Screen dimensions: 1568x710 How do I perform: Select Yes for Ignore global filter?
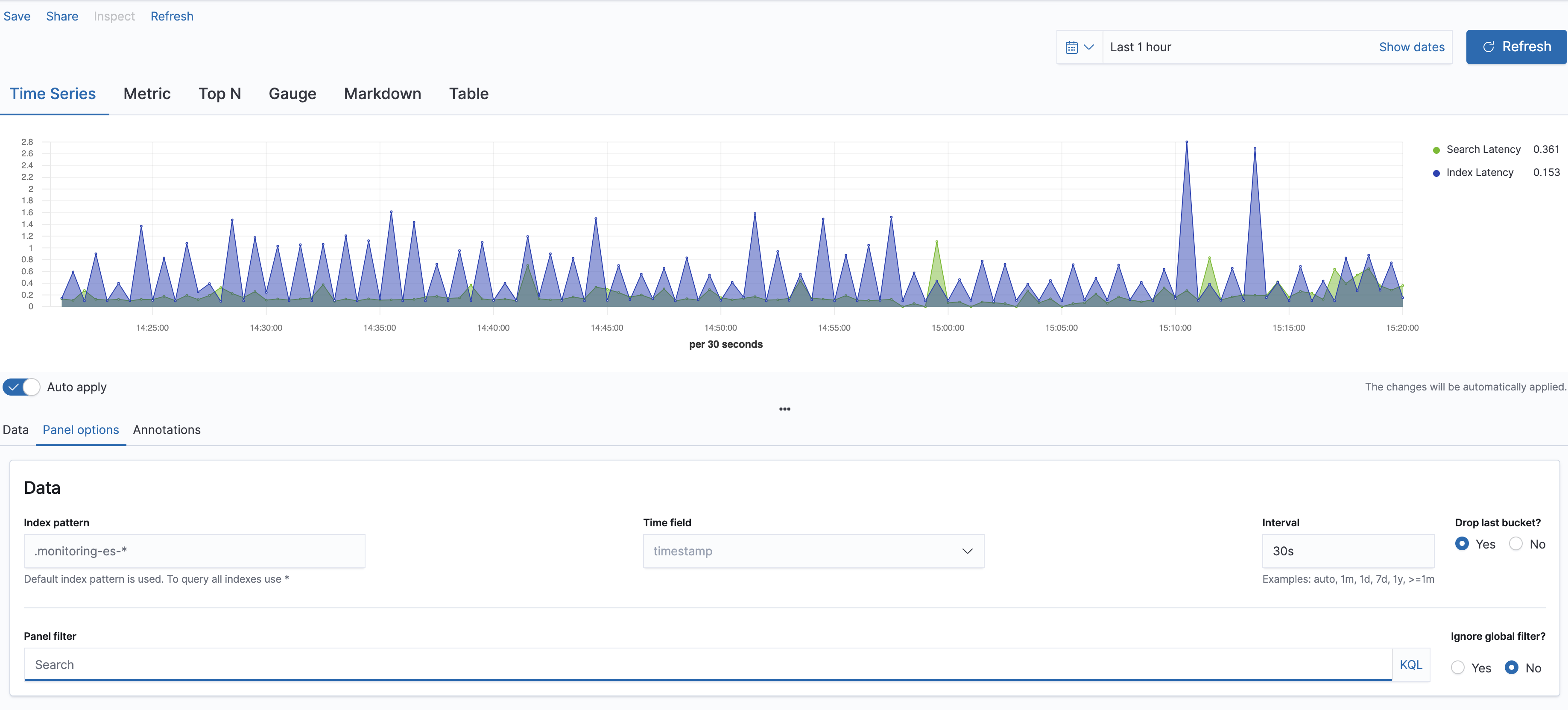pos(1457,667)
